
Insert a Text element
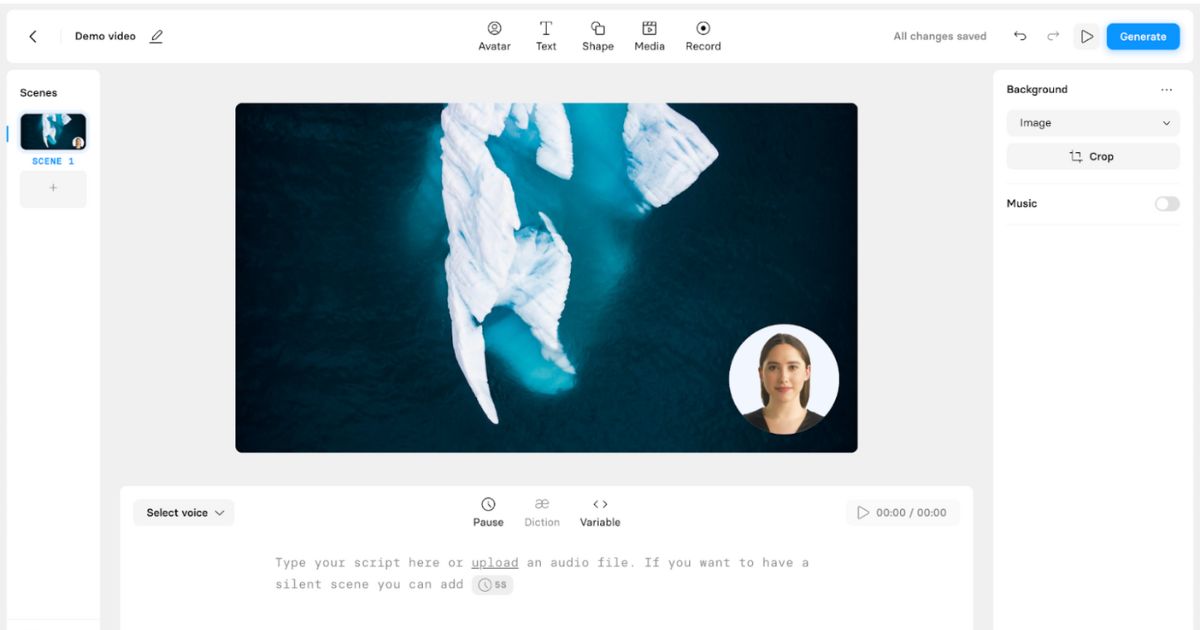[x=546, y=36]
